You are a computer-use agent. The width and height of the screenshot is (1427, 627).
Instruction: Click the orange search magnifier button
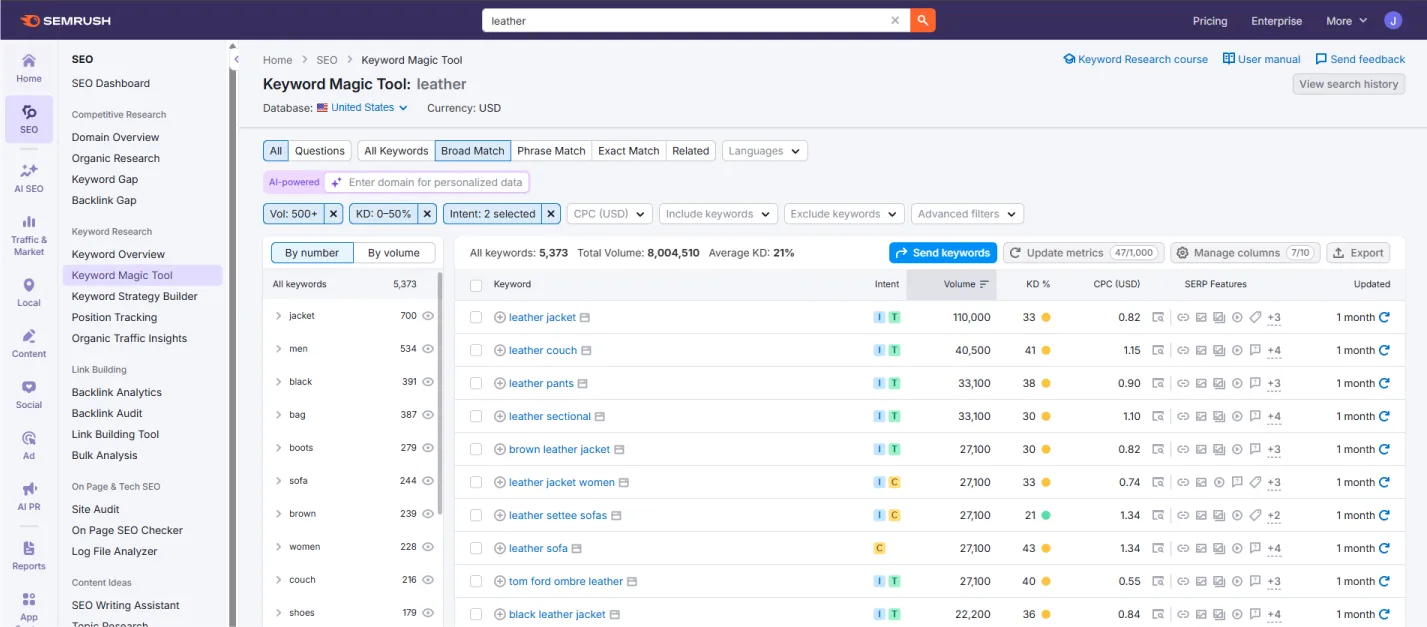coord(923,20)
